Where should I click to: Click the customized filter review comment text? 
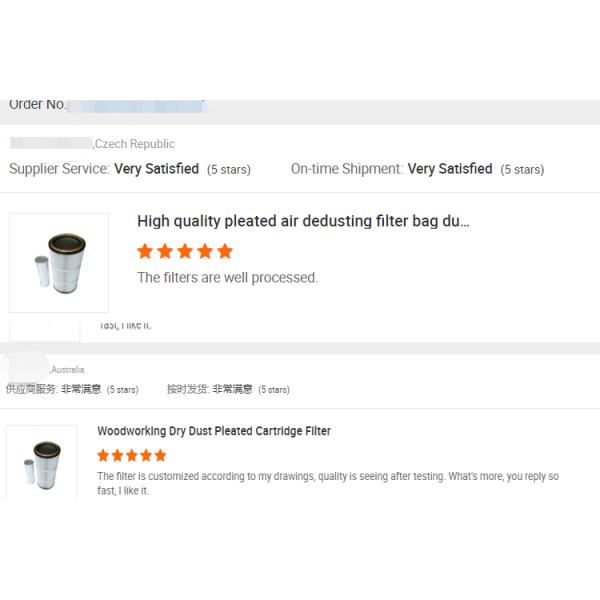click(x=328, y=483)
